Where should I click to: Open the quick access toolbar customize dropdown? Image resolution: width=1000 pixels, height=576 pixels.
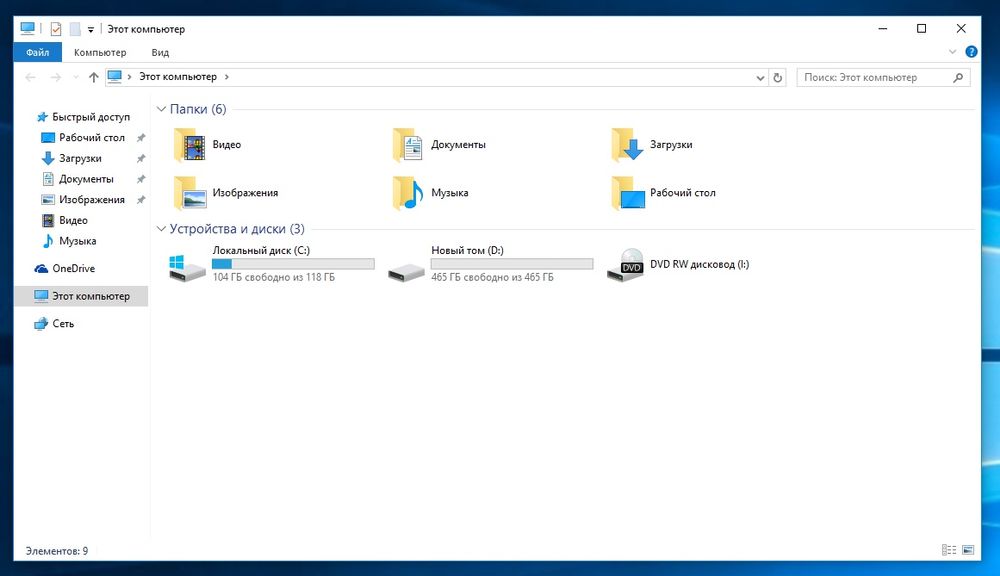[91, 29]
